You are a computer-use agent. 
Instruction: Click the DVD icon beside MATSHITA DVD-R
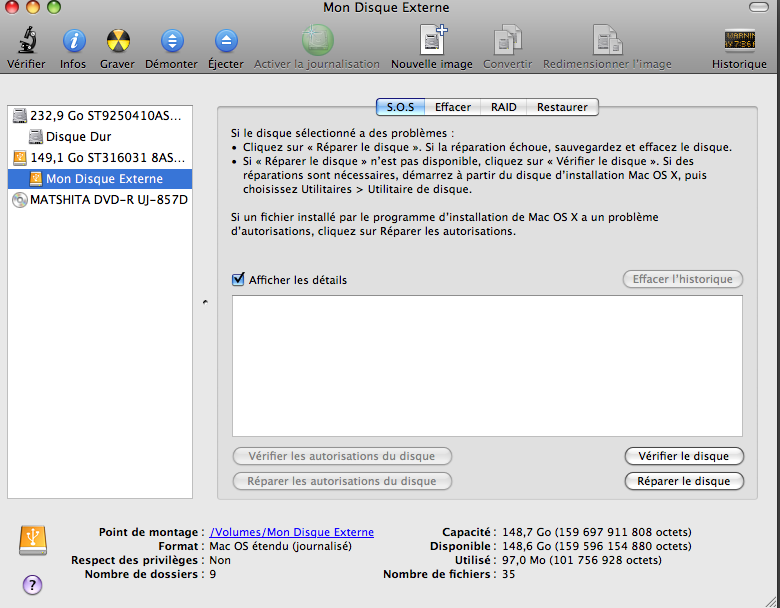pos(19,200)
